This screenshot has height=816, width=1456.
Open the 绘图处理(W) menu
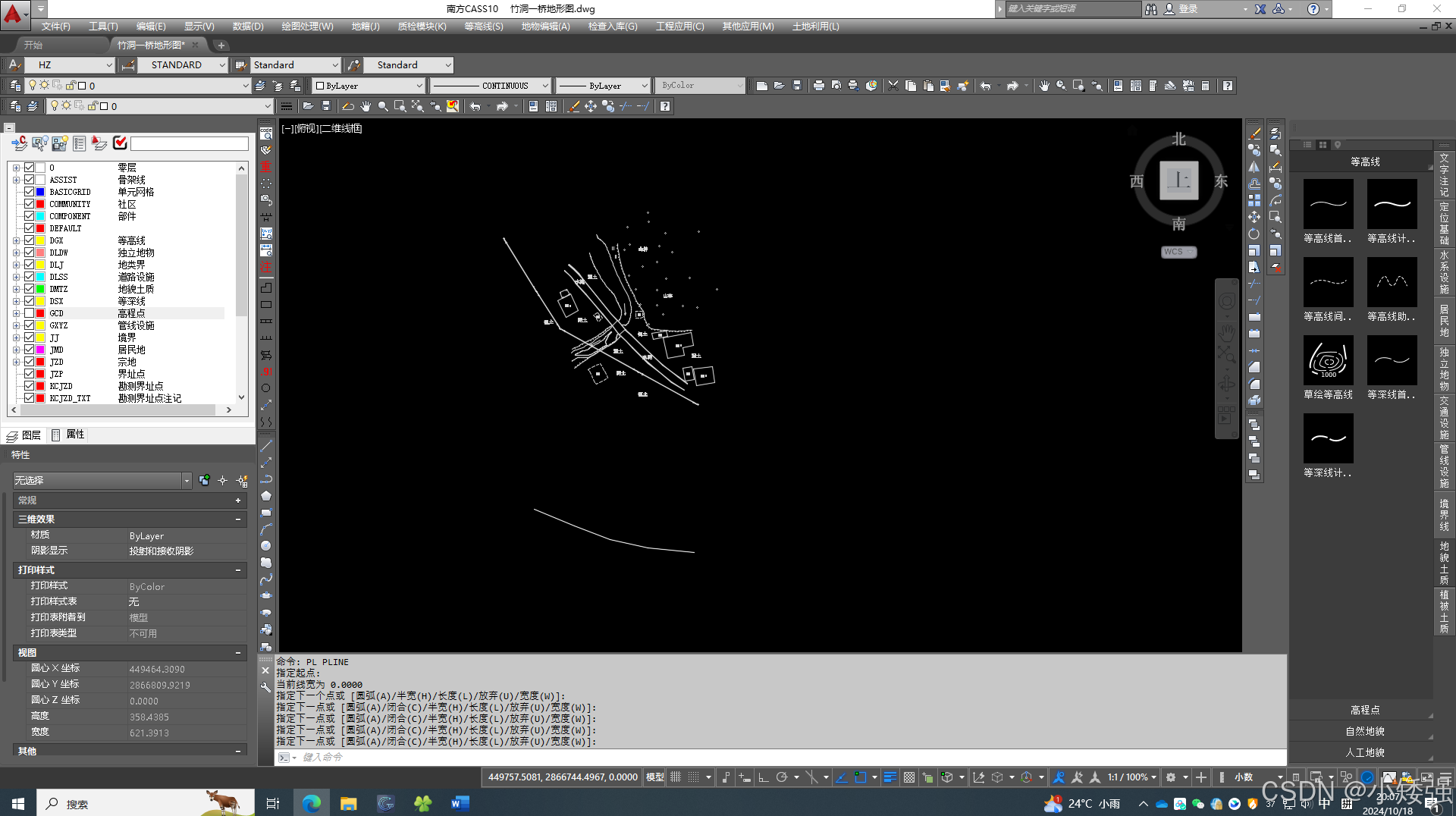click(307, 27)
